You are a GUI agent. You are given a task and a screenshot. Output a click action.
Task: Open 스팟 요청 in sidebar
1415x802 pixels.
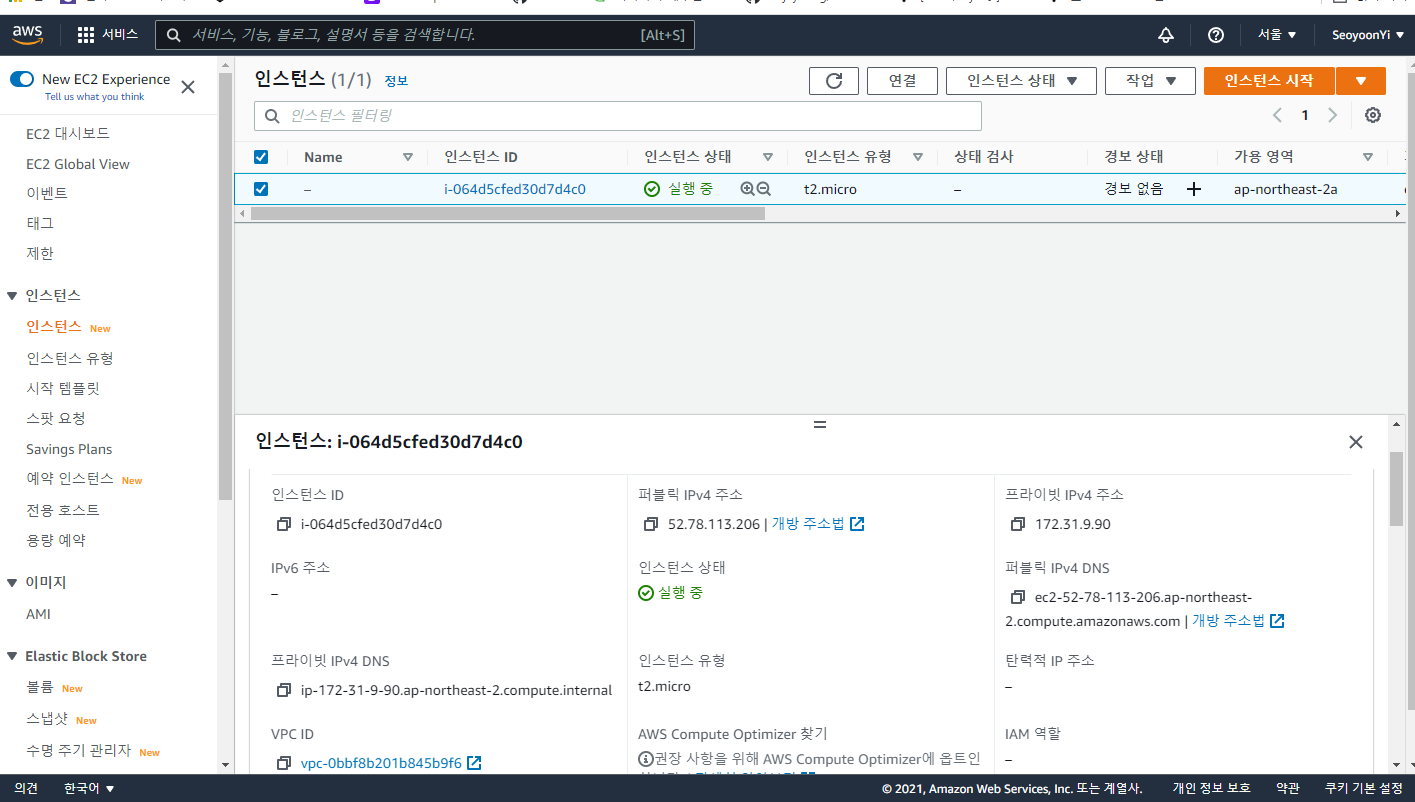pyautogui.click(x=56, y=418)
